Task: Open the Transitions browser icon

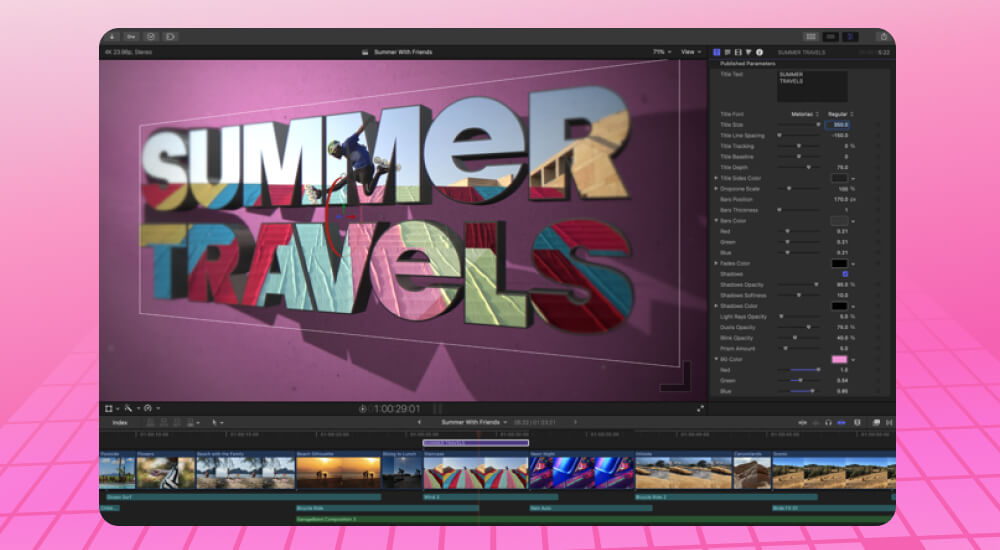Action: click(x=889, y=422)
